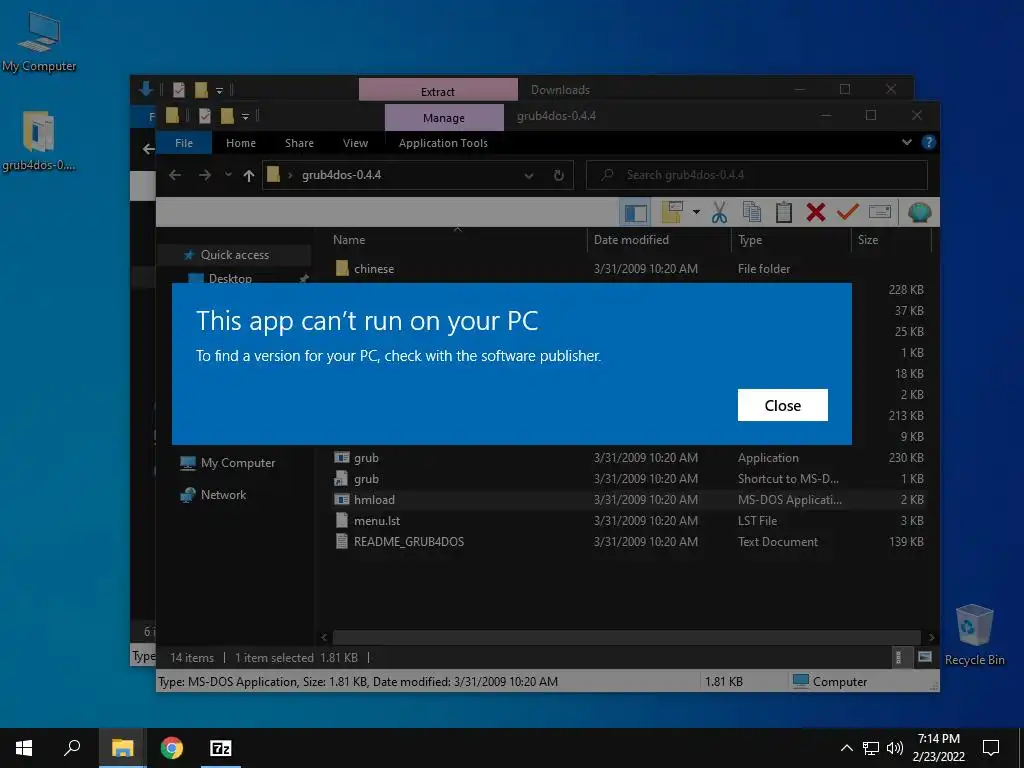Click the teal shell settings icon
The image size is (1024, 768).
(919, 212)
